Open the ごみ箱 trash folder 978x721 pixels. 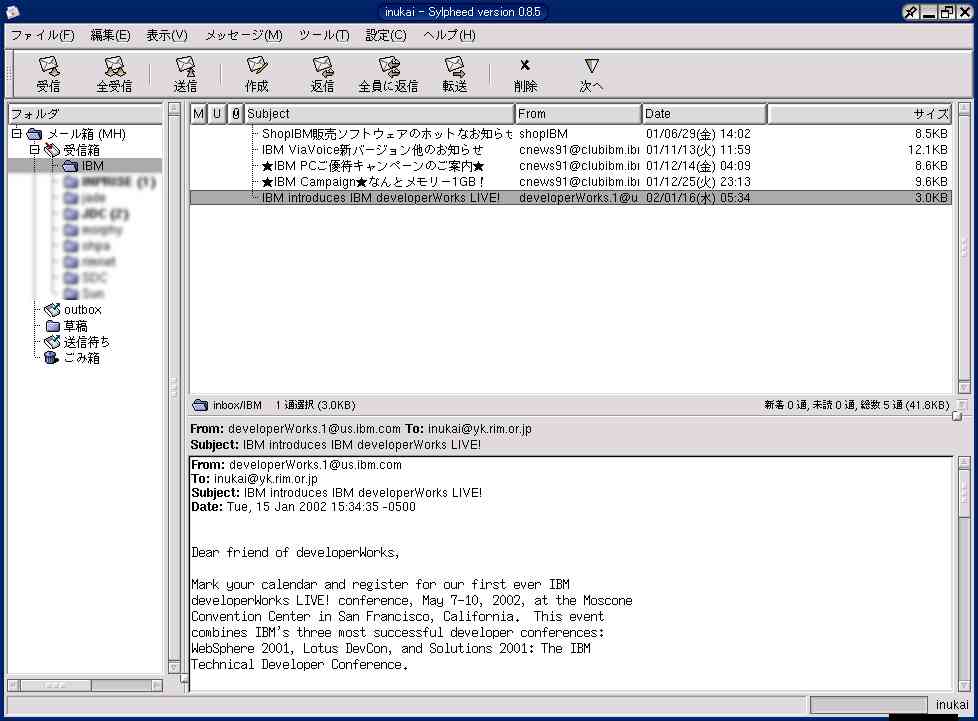click(81, 358)
